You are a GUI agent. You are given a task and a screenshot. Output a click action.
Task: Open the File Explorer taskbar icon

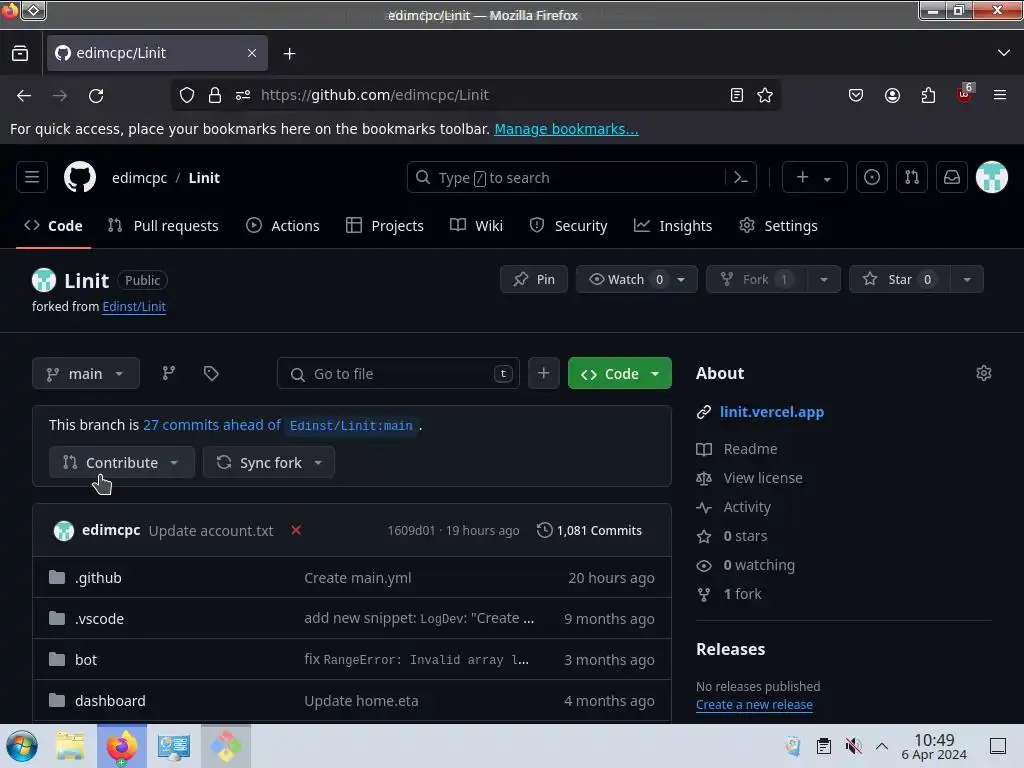tap(70, 746)
